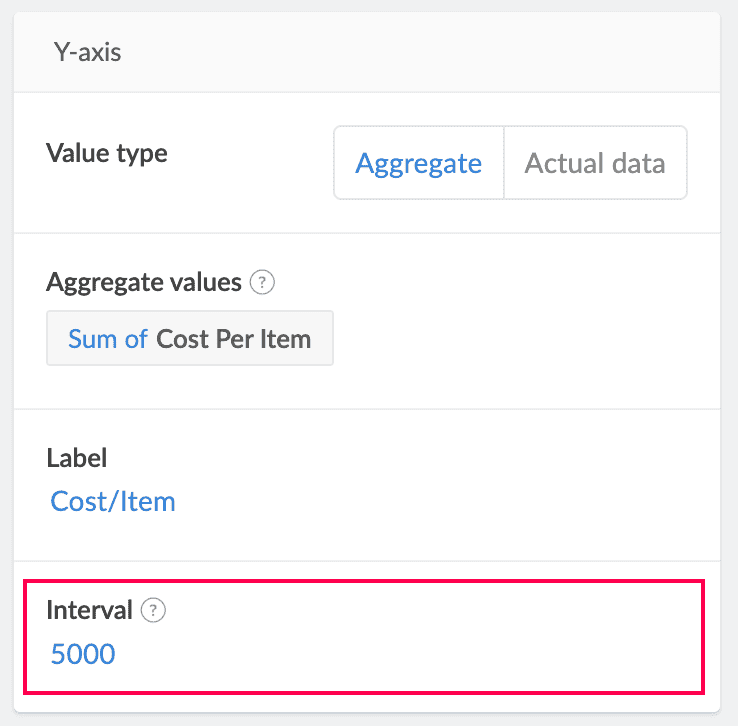Click the Aggregate values heading text
Viewport: 738px width, 726px height.
click(144, 283)
